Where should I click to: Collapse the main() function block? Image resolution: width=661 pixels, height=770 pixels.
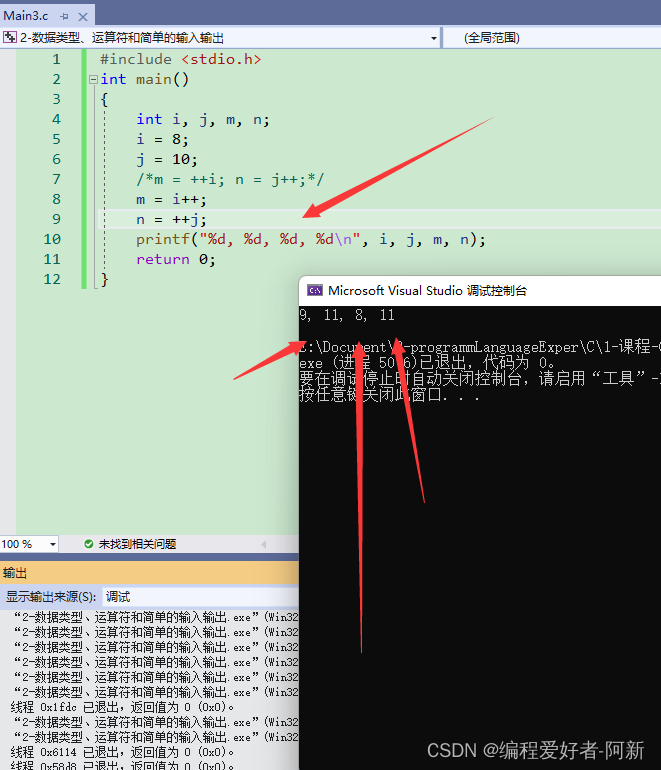pyautogui.click(x=93, y=79)
